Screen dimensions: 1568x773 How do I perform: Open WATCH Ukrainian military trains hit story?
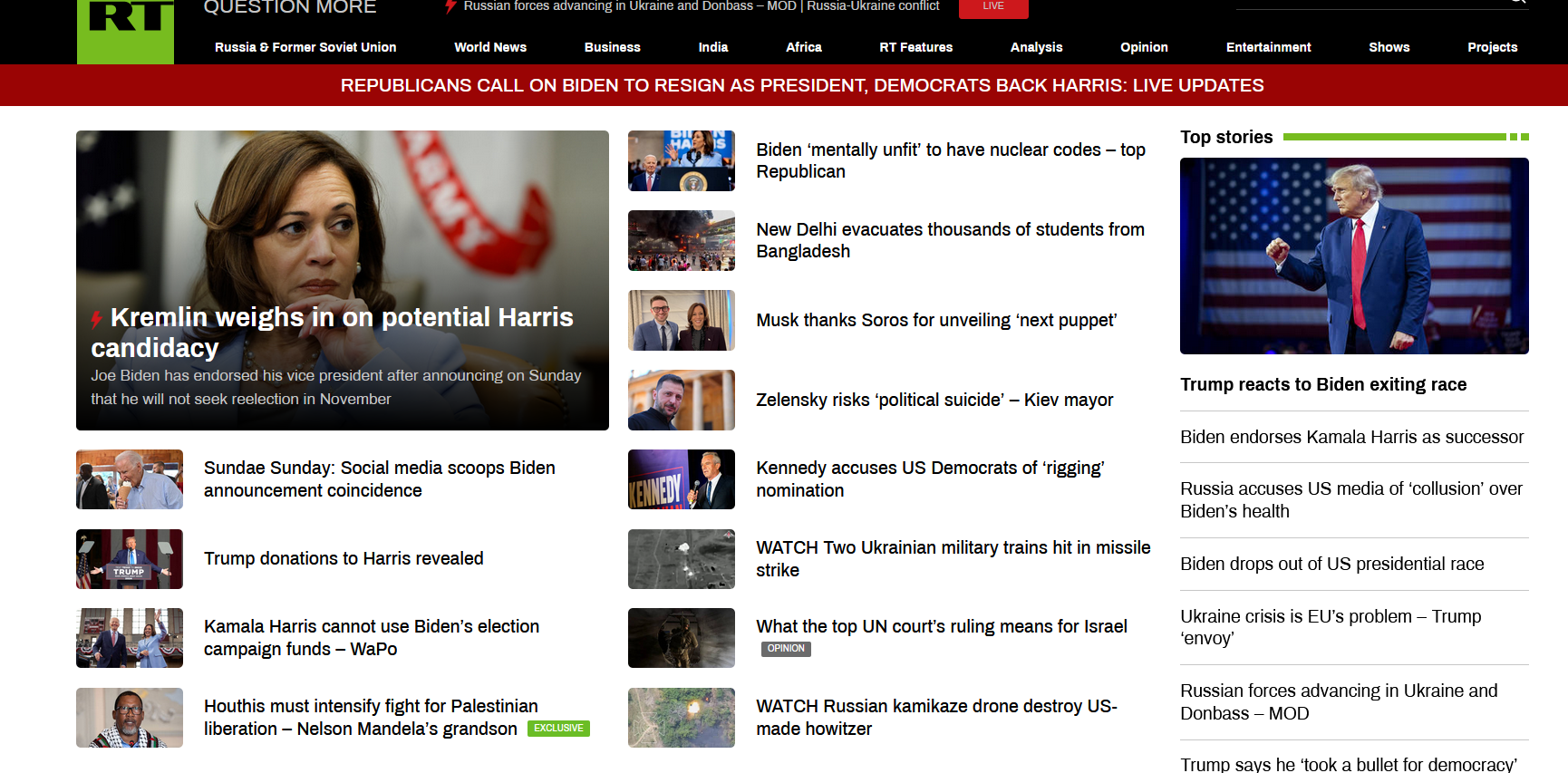pyautogui.click(x=953, y=559)
